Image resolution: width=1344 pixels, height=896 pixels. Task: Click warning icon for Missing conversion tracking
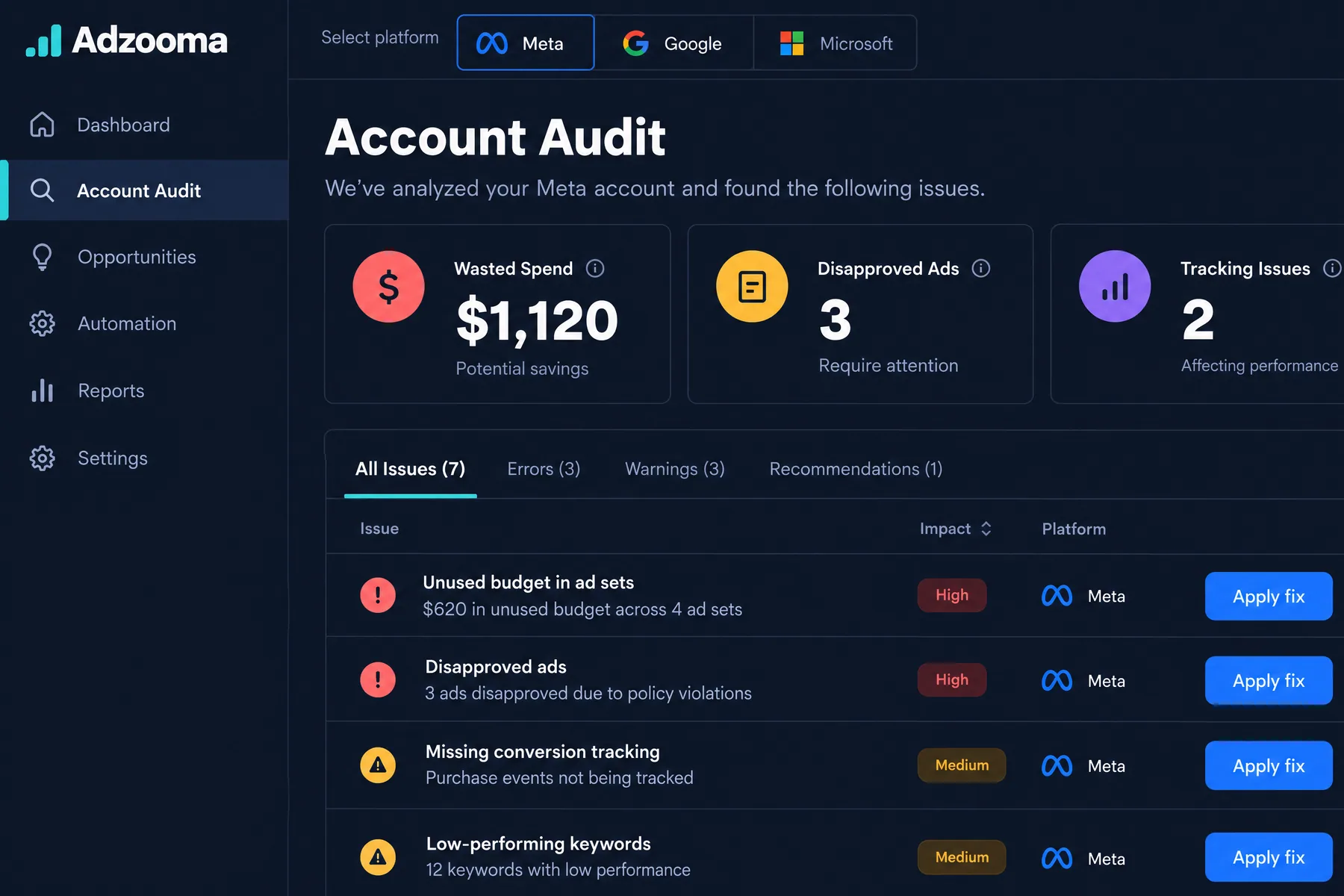coord(378,765)
